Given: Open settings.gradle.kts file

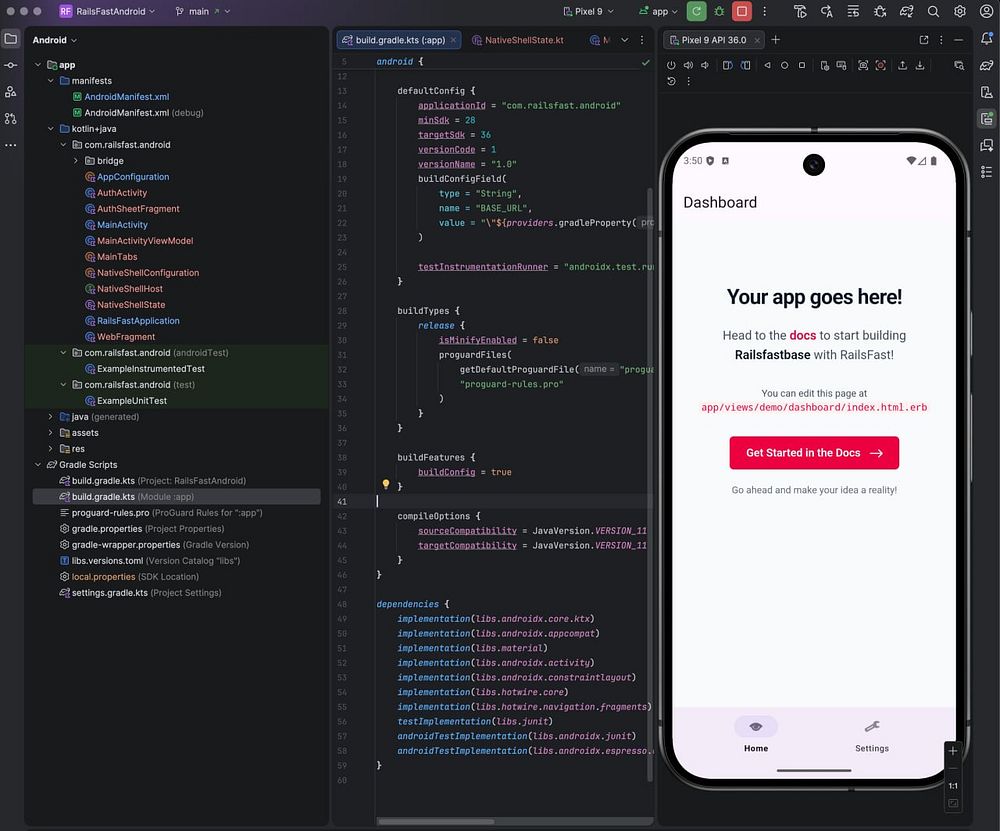Looking at the screenshot, I should pos(140,592).
